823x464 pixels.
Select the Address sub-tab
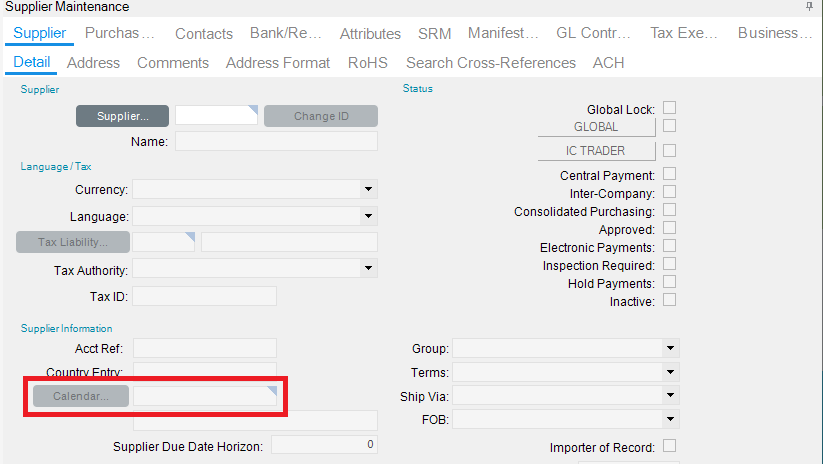(x=93, y=63)
